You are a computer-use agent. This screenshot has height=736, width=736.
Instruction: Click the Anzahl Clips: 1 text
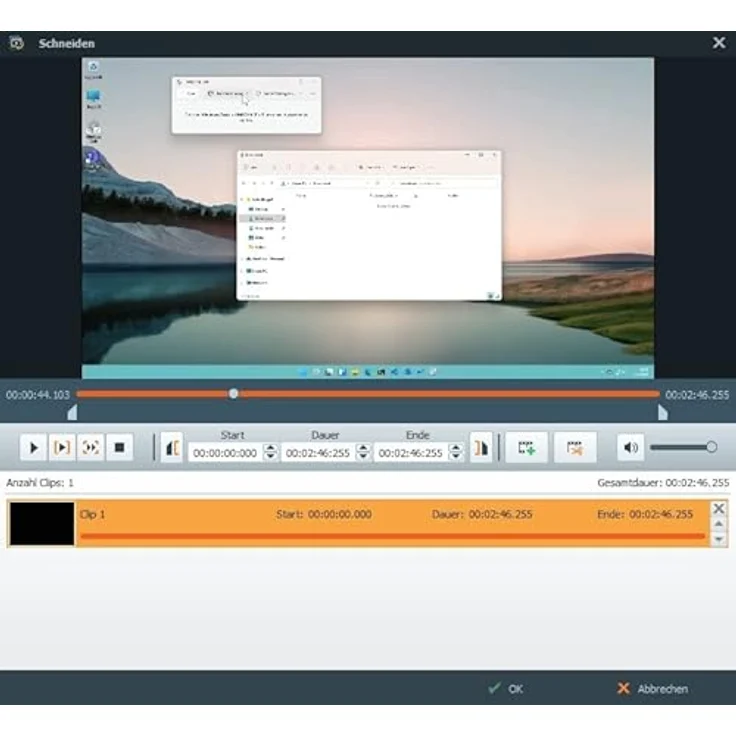tap(40, 483)
